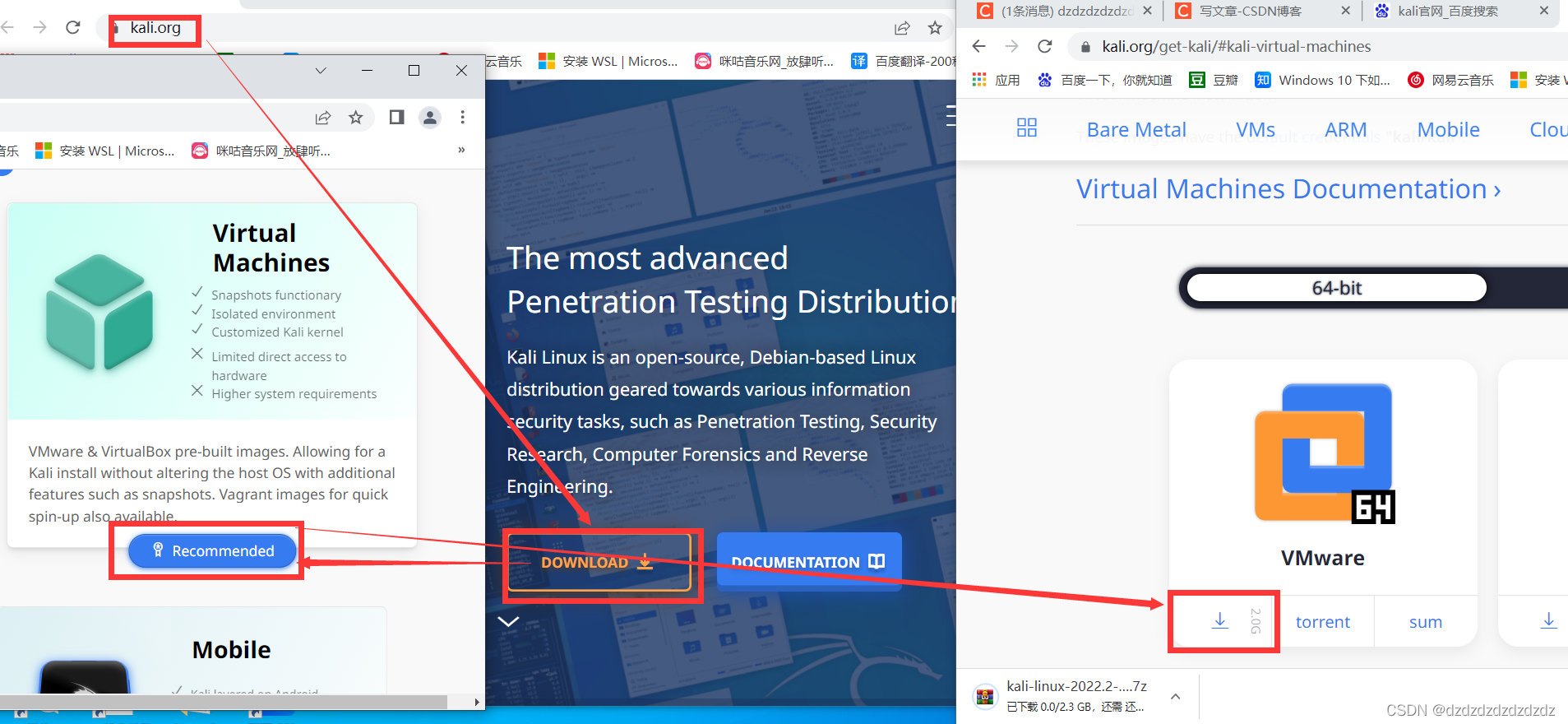Reload page in main kali.org window

coord(73,27)
